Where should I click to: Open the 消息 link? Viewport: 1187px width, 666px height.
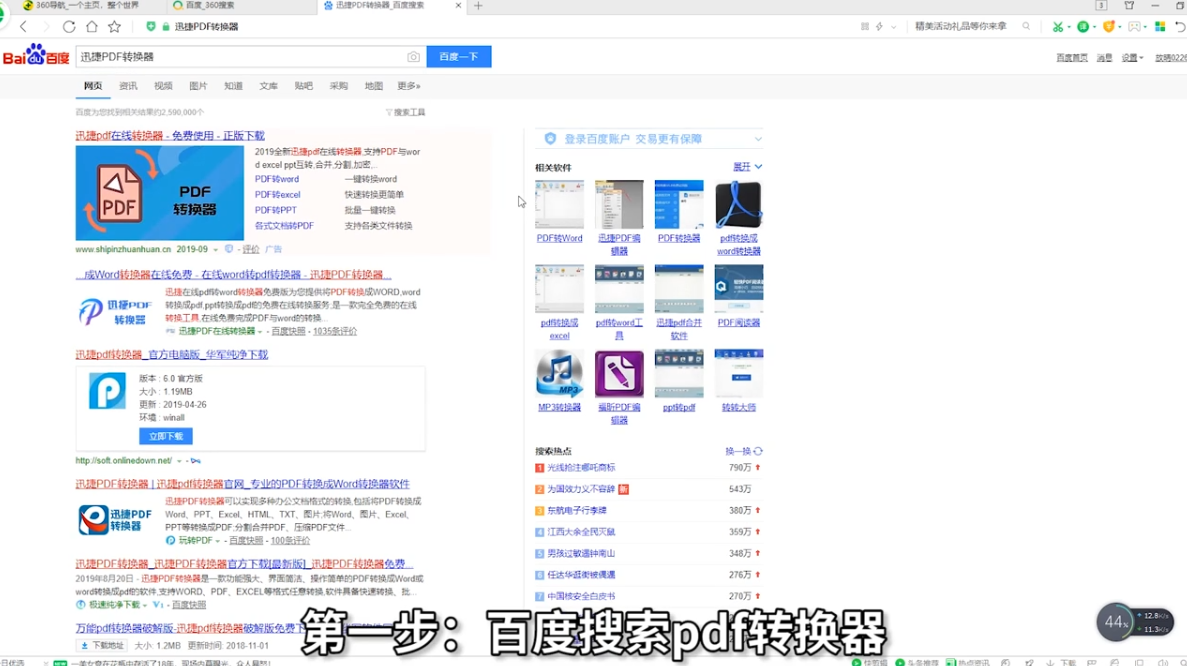point(1104,58)
